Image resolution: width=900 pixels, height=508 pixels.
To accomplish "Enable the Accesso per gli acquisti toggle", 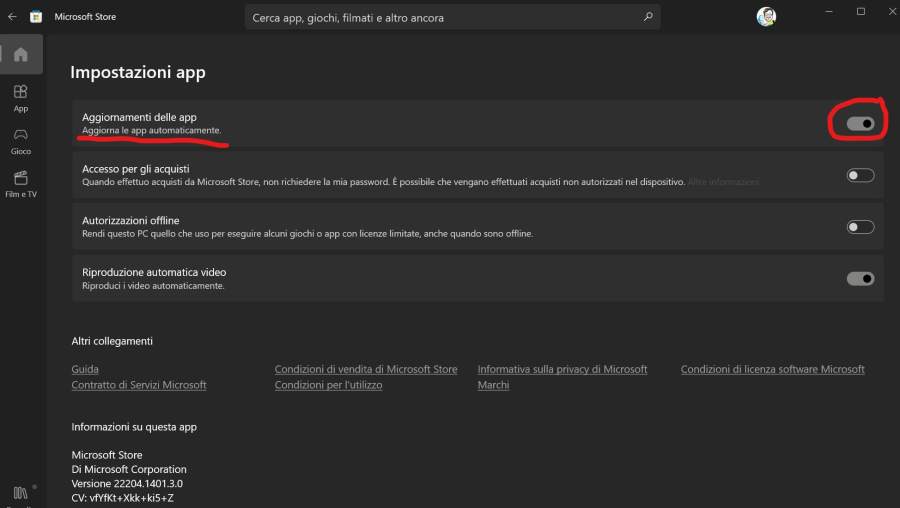I will click(860, 175).
